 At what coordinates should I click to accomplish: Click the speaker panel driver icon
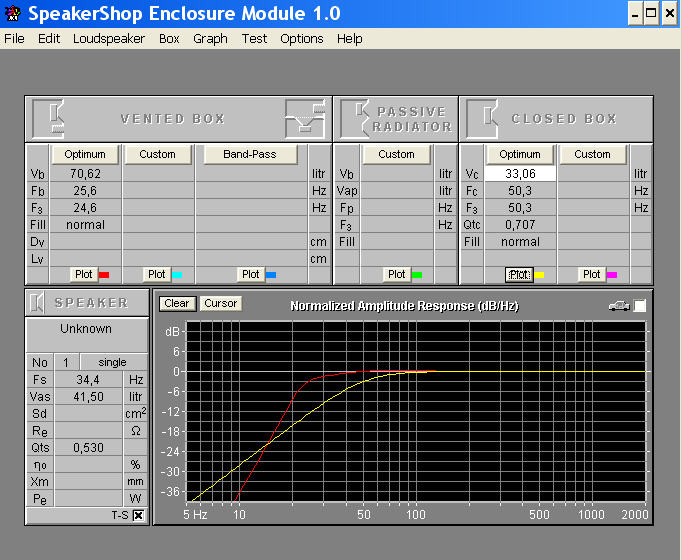point(37,303)
